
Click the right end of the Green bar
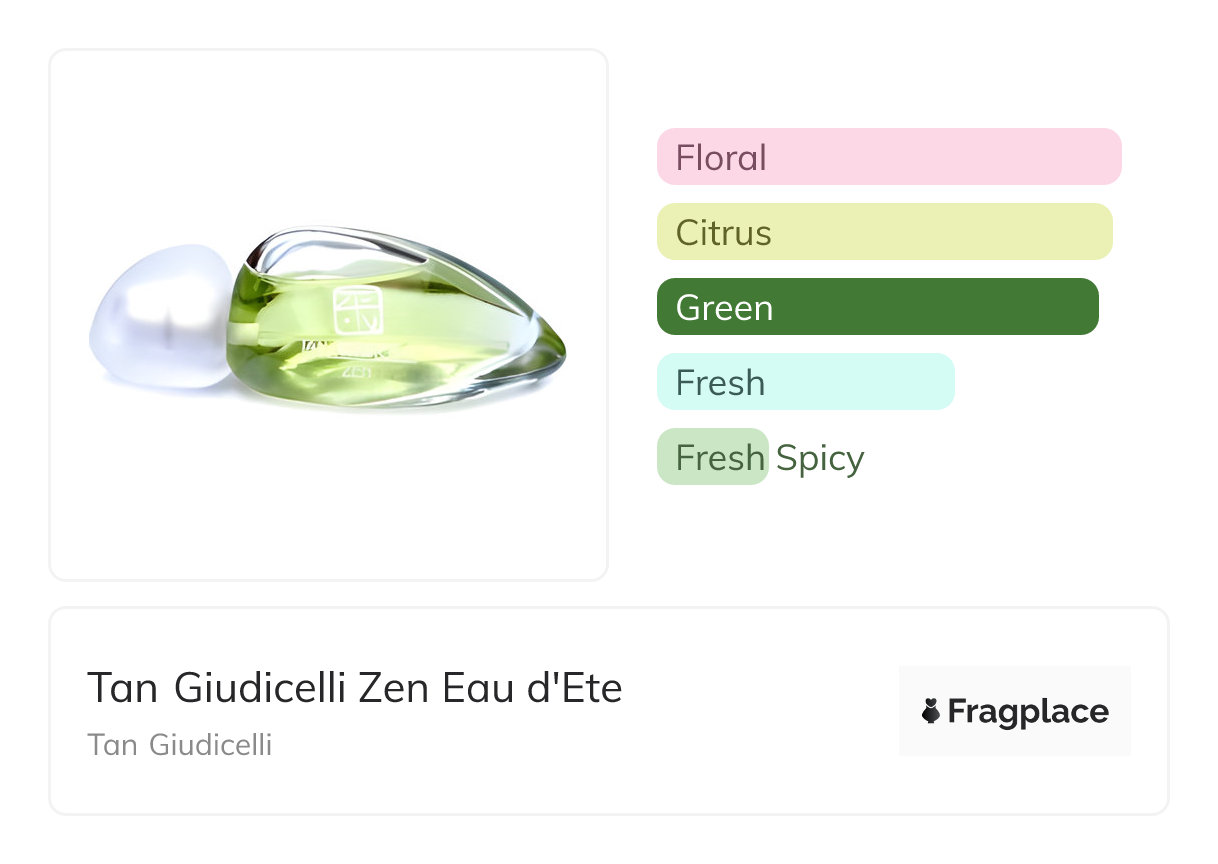coord(1086,307)
